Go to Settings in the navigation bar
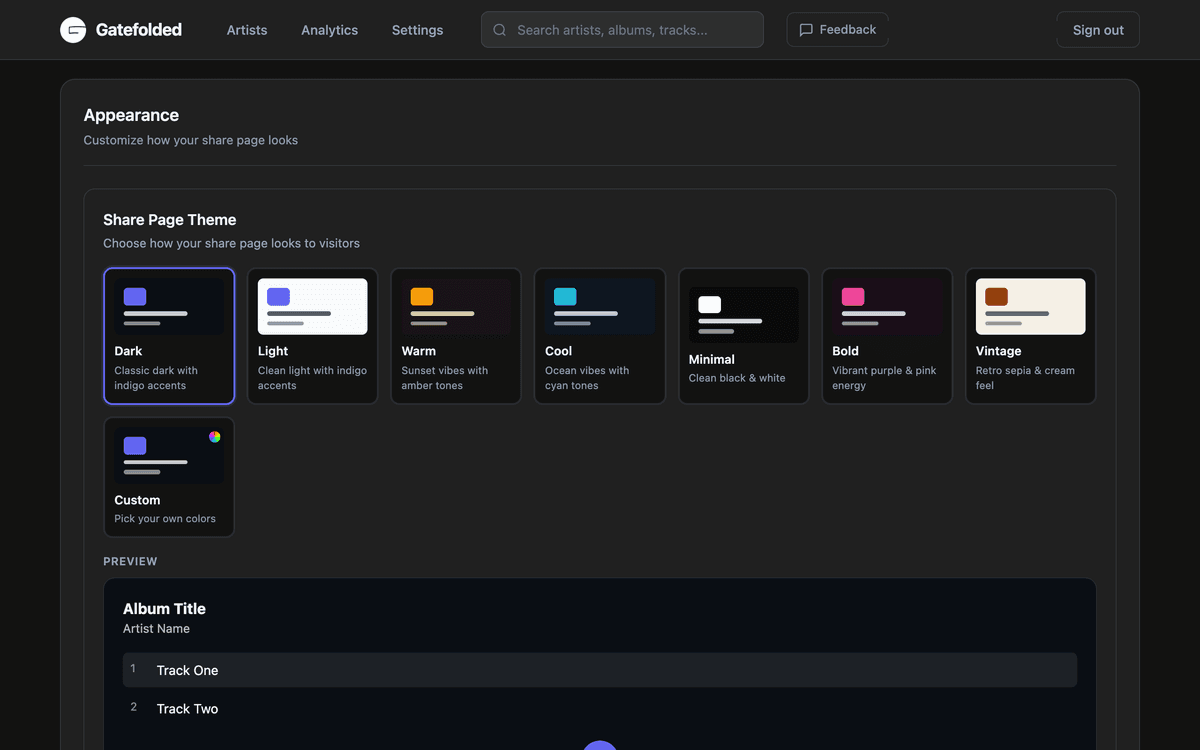Viewport: 1200px width, 750px height. point(417,30)
